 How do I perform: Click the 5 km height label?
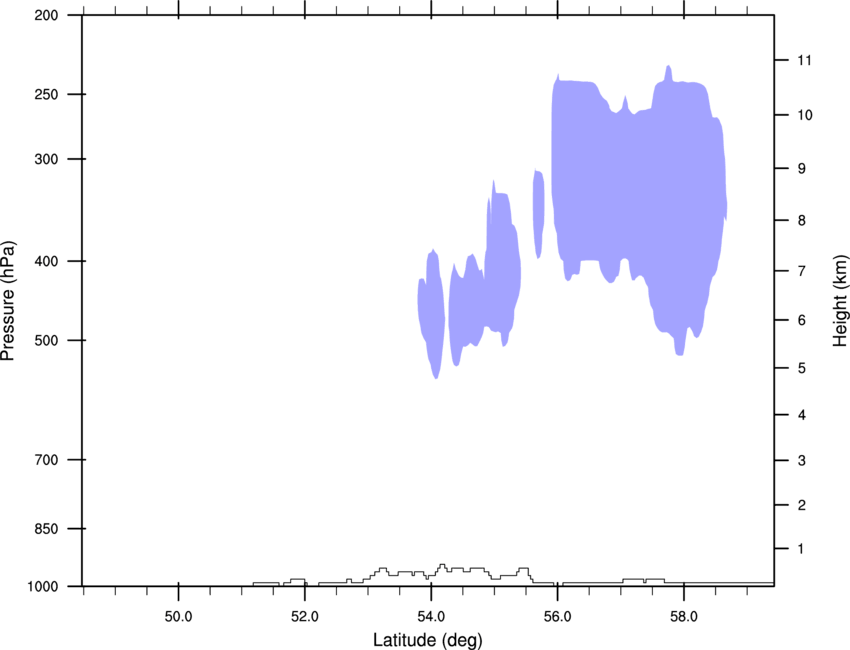tap(802, 369)
